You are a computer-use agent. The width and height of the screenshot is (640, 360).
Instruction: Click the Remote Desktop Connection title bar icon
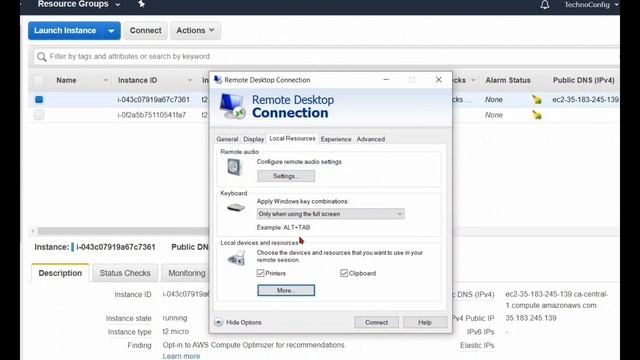tap(218, 80)
